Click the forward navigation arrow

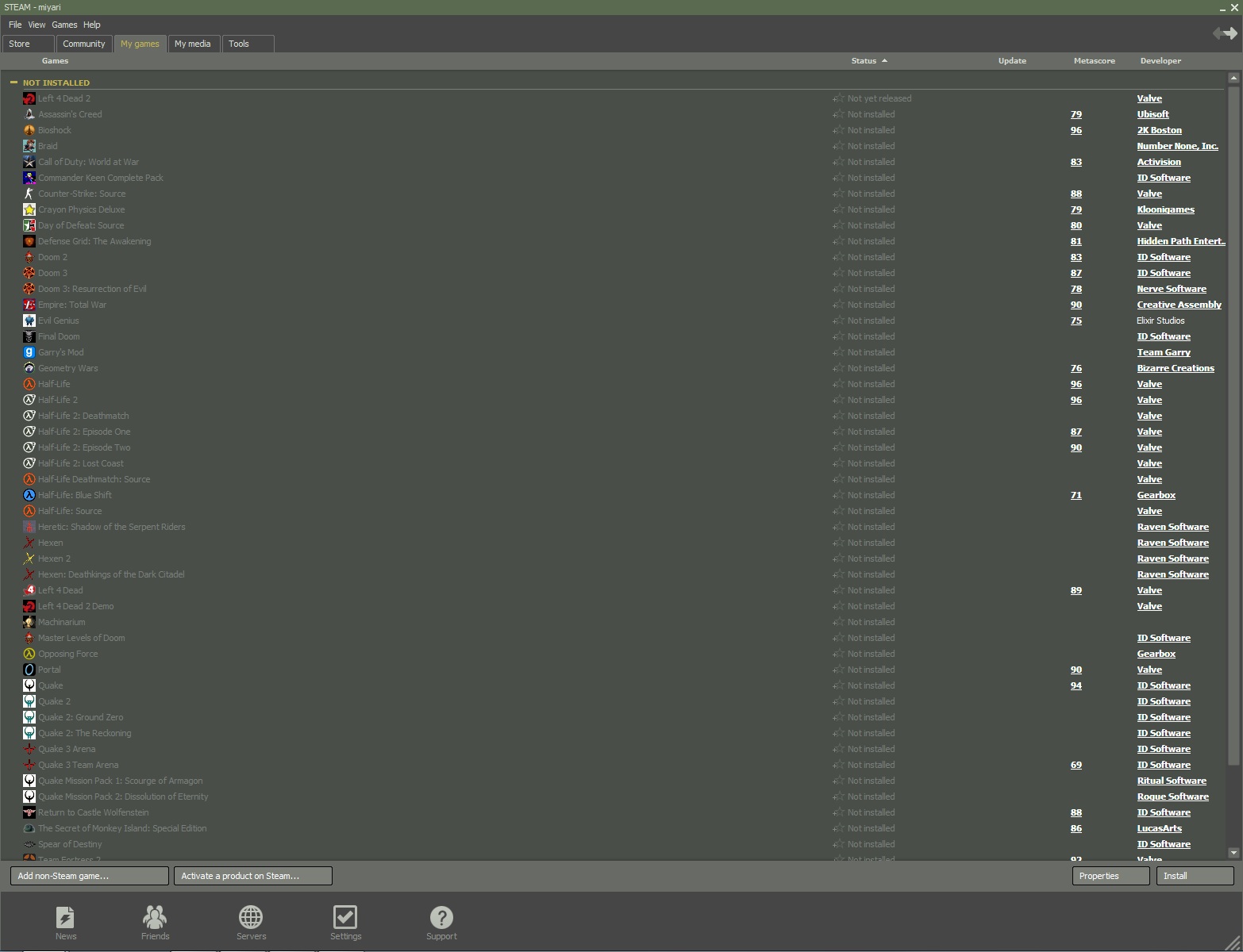click(x=1231, y=33)
